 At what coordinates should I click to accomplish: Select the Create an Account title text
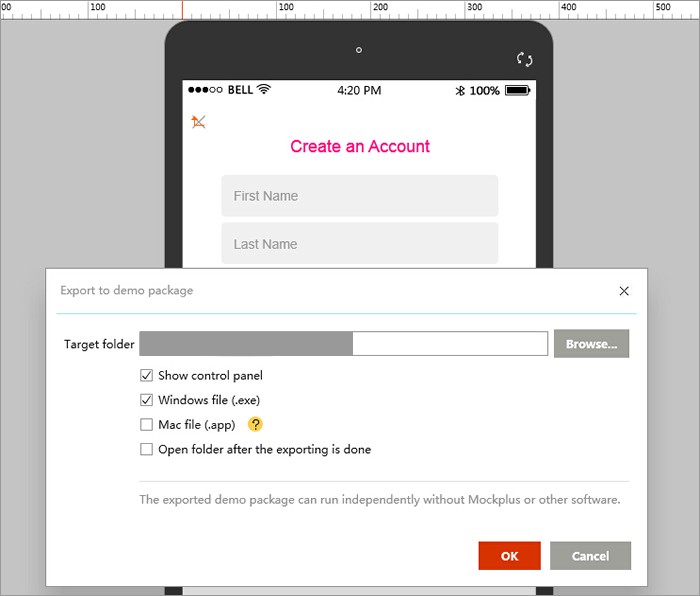tap(360, 146)
